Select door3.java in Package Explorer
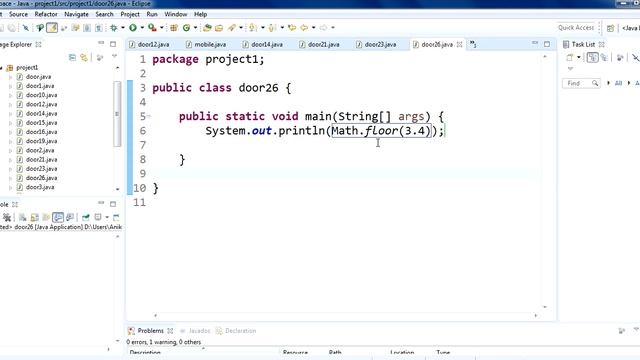Screen dimensions: 640x360 coord(40,187)
